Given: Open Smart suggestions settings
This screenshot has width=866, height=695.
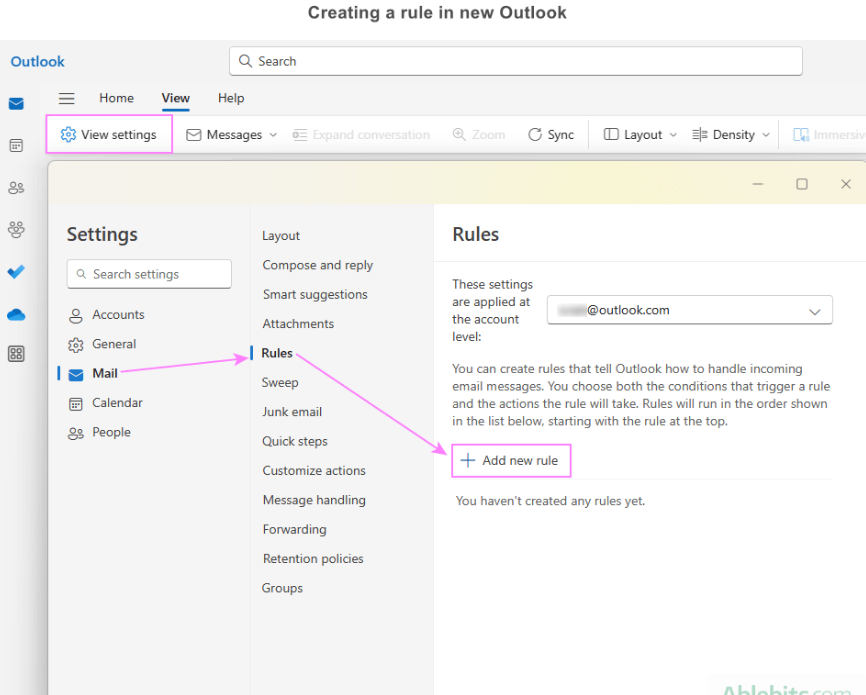Looking at the screenshot, I should (x=315, y=294).
